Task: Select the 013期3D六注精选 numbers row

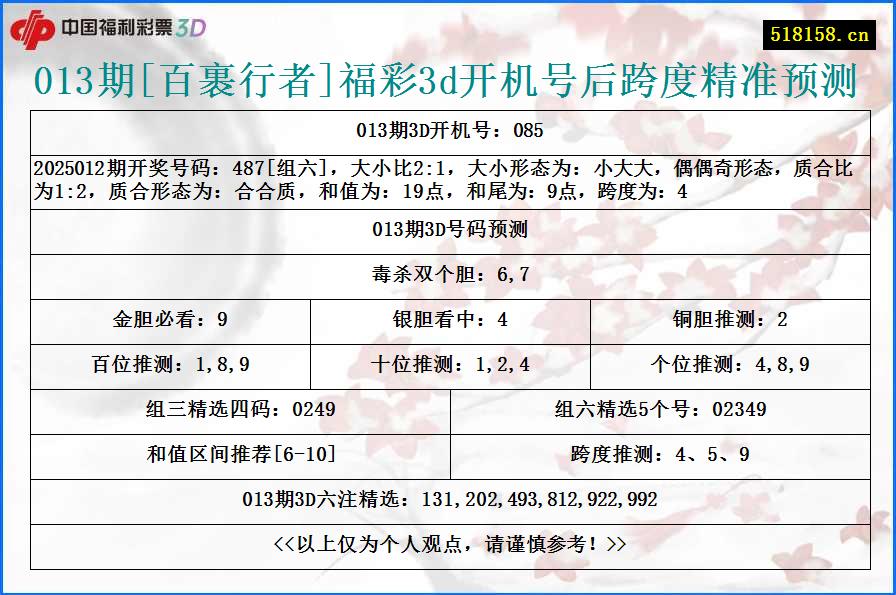Action: 448,496
